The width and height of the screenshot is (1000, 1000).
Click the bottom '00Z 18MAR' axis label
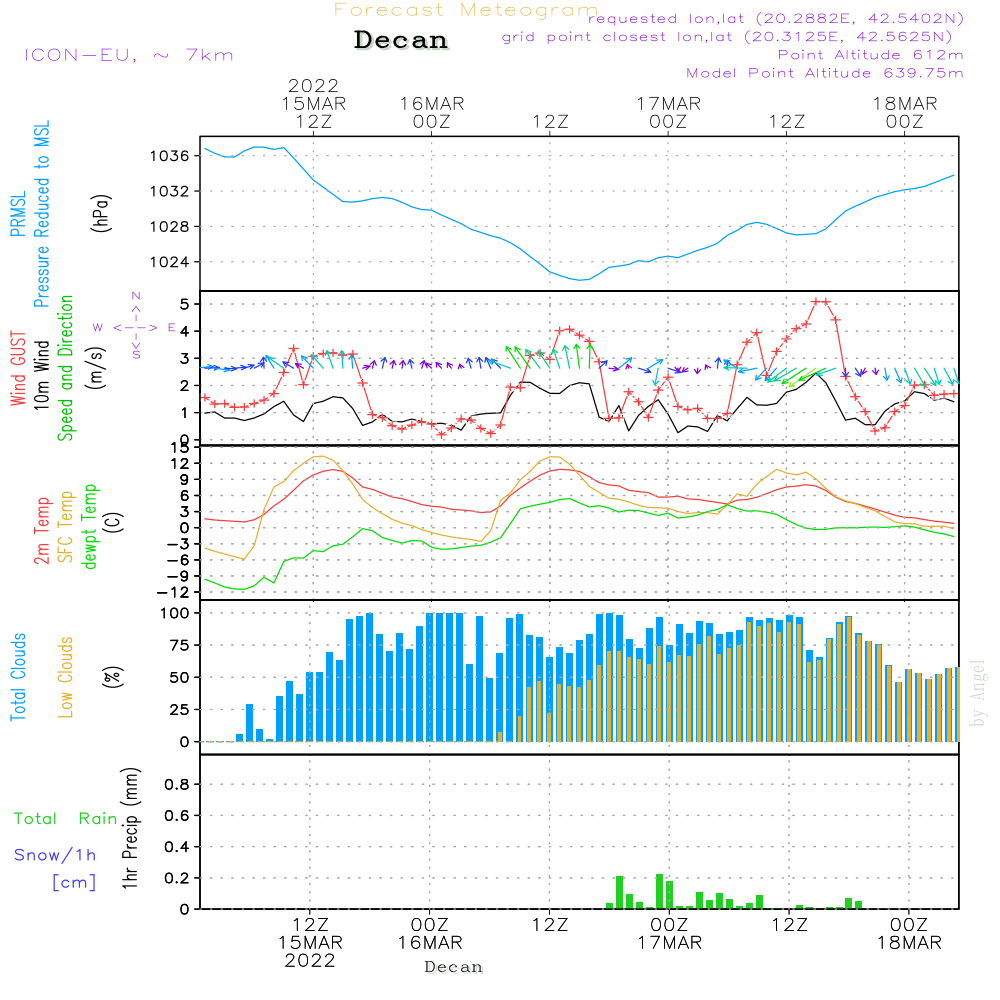click(x=909, y=934)
